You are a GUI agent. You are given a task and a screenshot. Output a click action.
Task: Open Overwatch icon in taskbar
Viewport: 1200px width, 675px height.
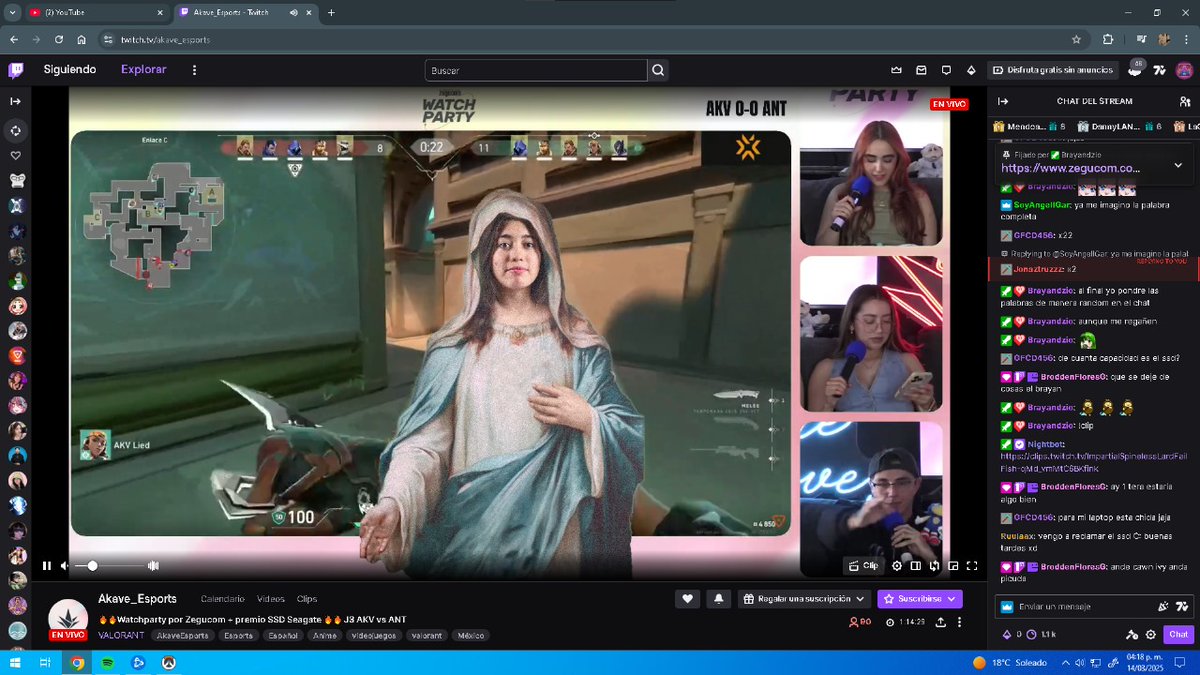point(170,662)
